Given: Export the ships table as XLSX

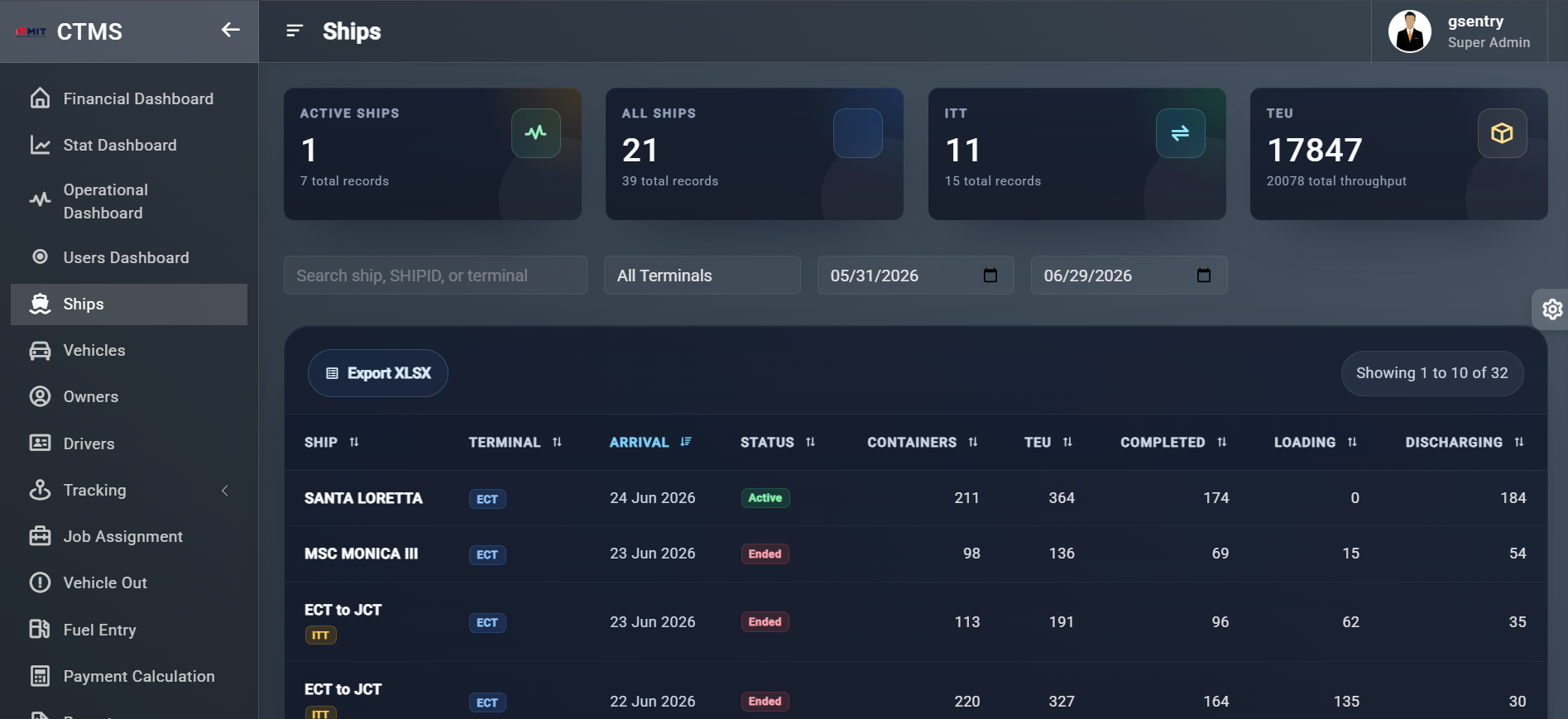Looking at the screenshot, I should click(x=378, y=373).
